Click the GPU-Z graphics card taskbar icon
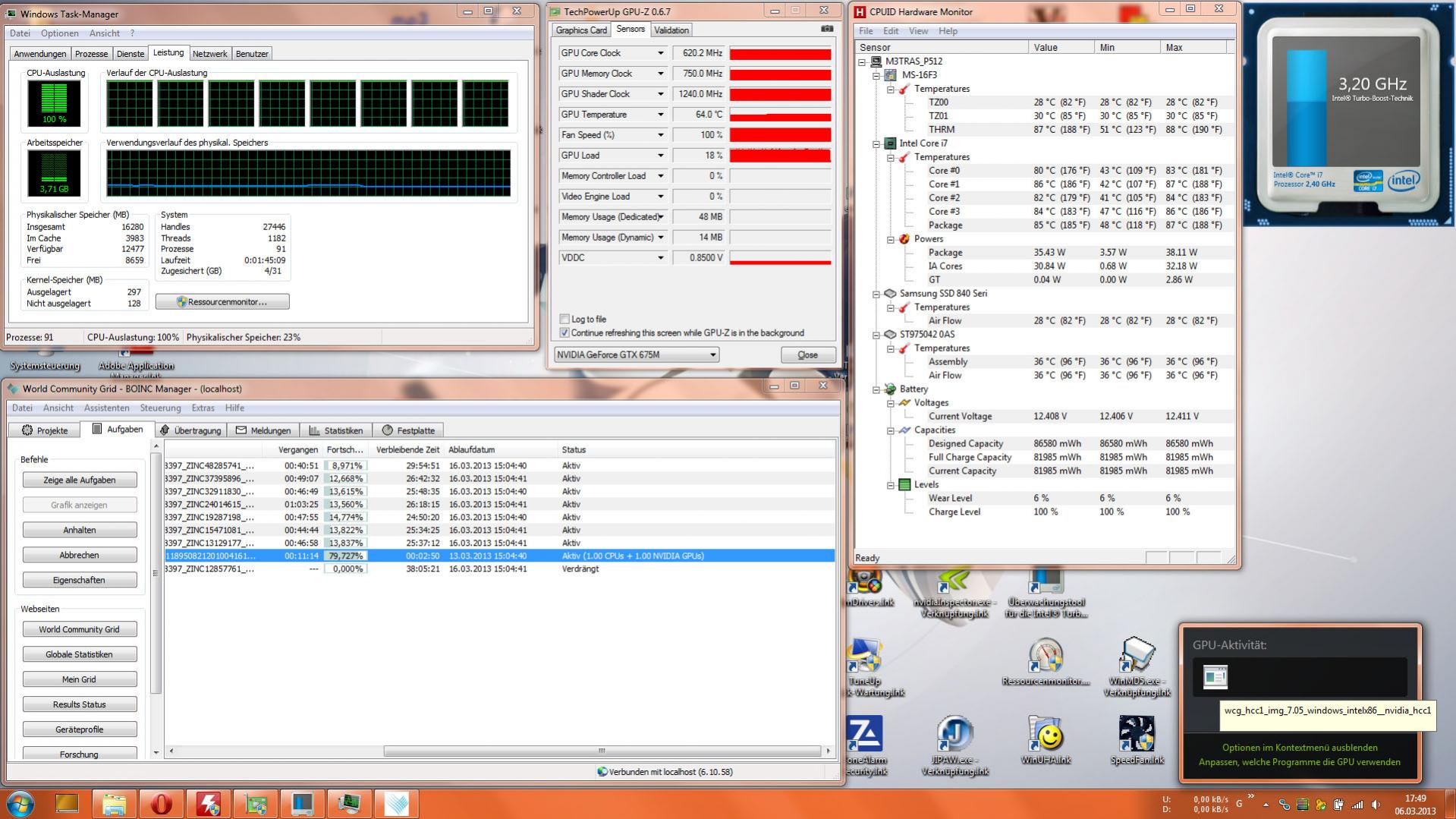This screenshot has height=819, width=1456. pyautogui.click(x=255, y=804)
